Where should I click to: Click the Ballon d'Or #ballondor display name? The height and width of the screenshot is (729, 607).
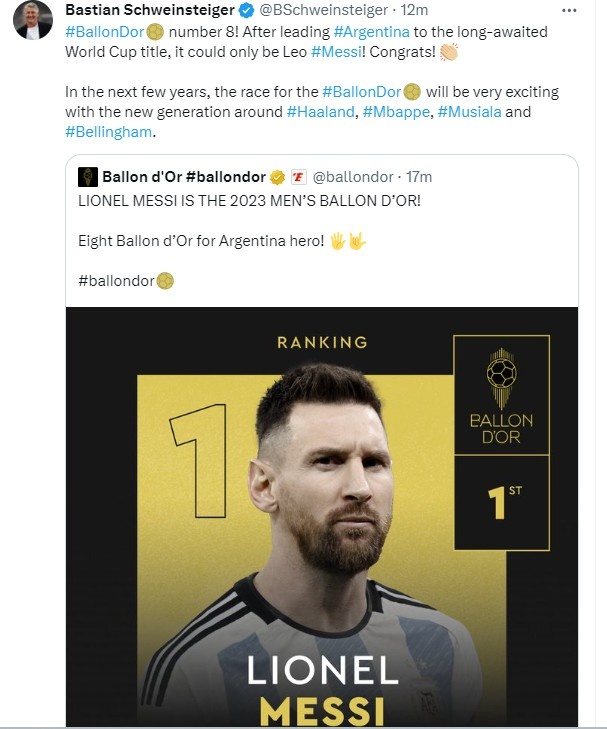click(x=184, y=177)
